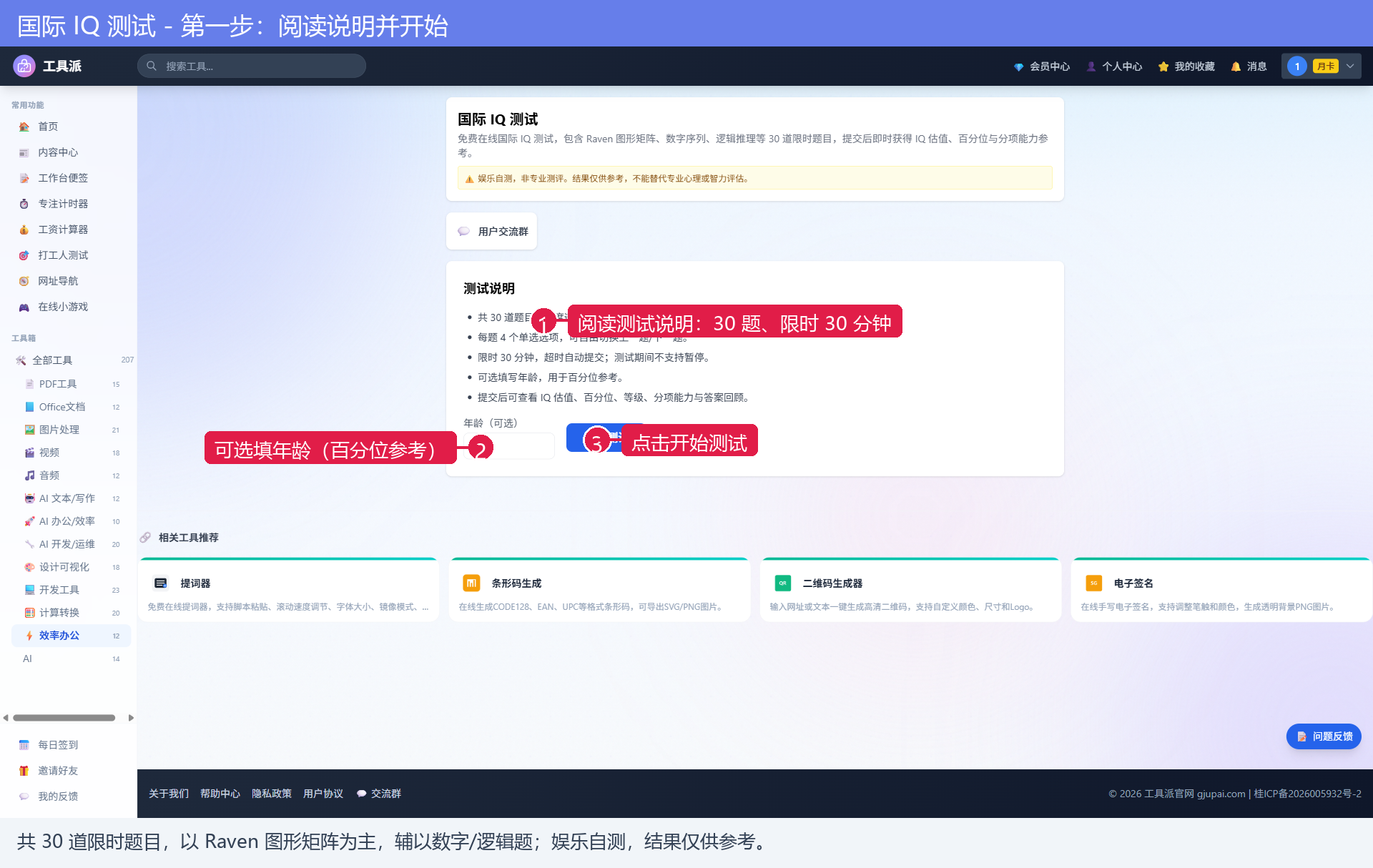Open 网址导航 sidebar item

tap(69, 281)
